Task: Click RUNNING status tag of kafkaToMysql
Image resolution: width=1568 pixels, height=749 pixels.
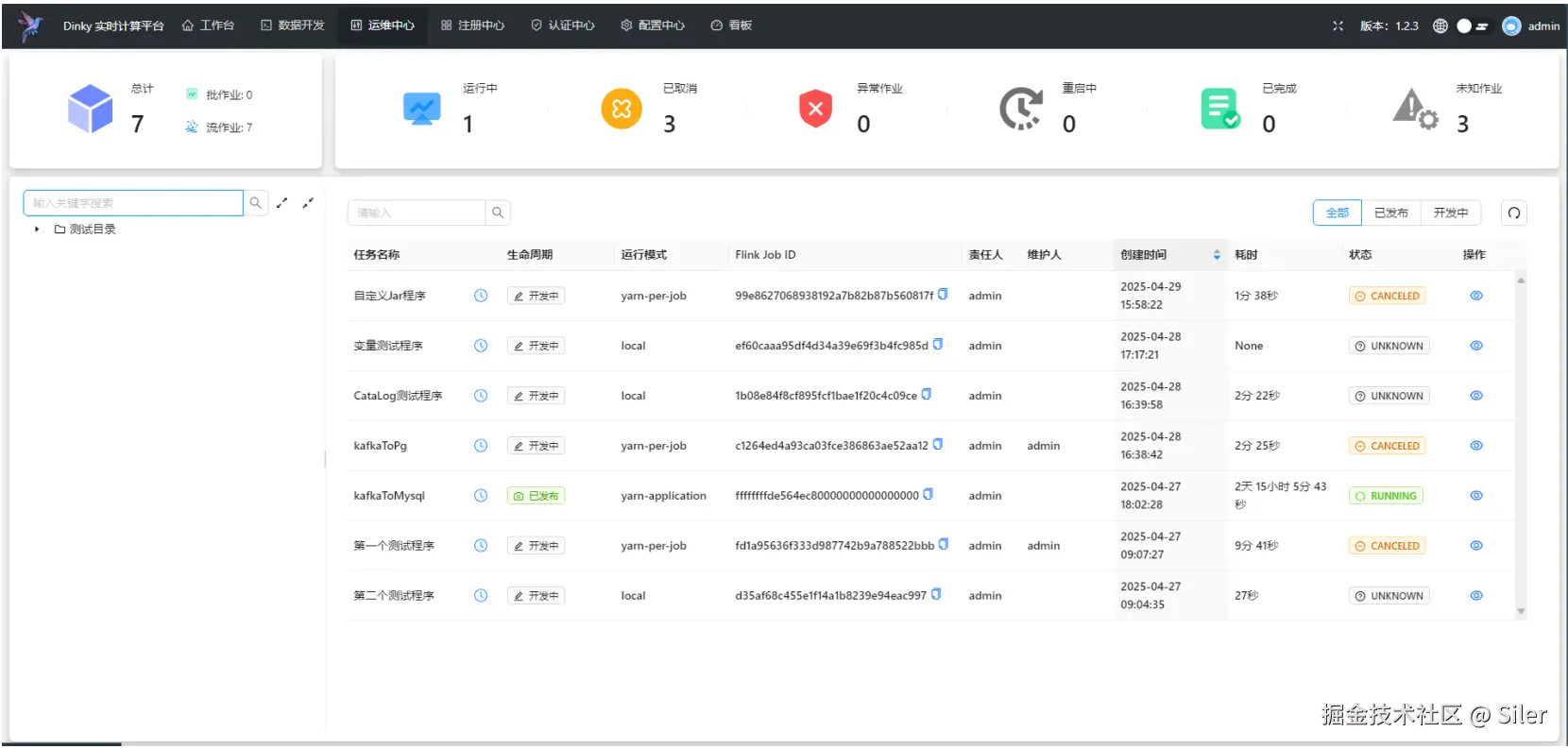Action: coord(1386,496)
